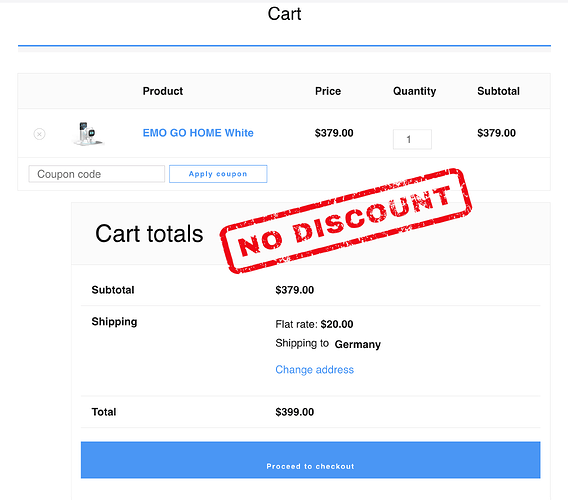Click the red NO DISCOUNT stamp
Screen dimensions: 568x500
click(346, 220)
